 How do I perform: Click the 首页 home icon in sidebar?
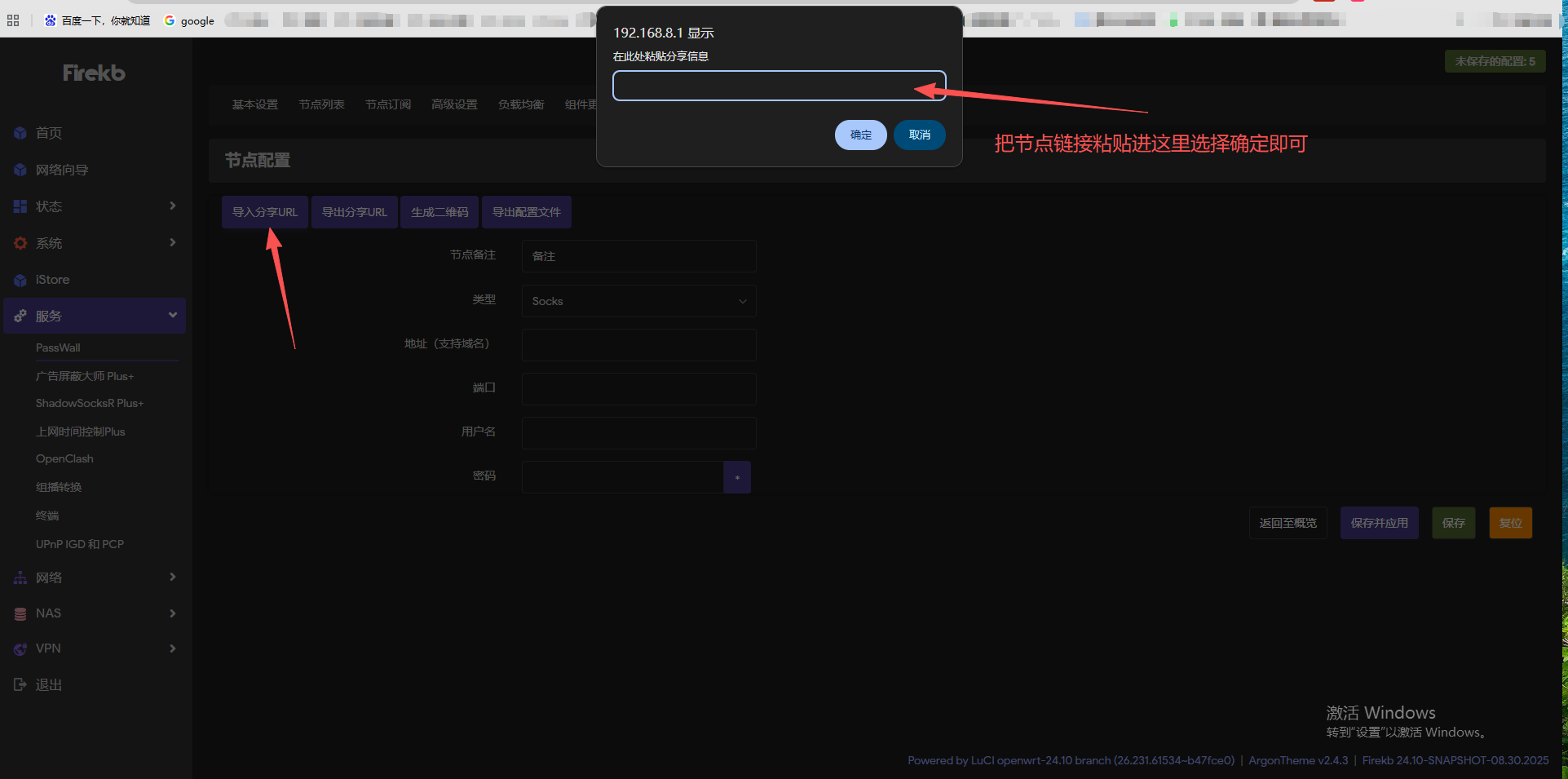[20, 133]
